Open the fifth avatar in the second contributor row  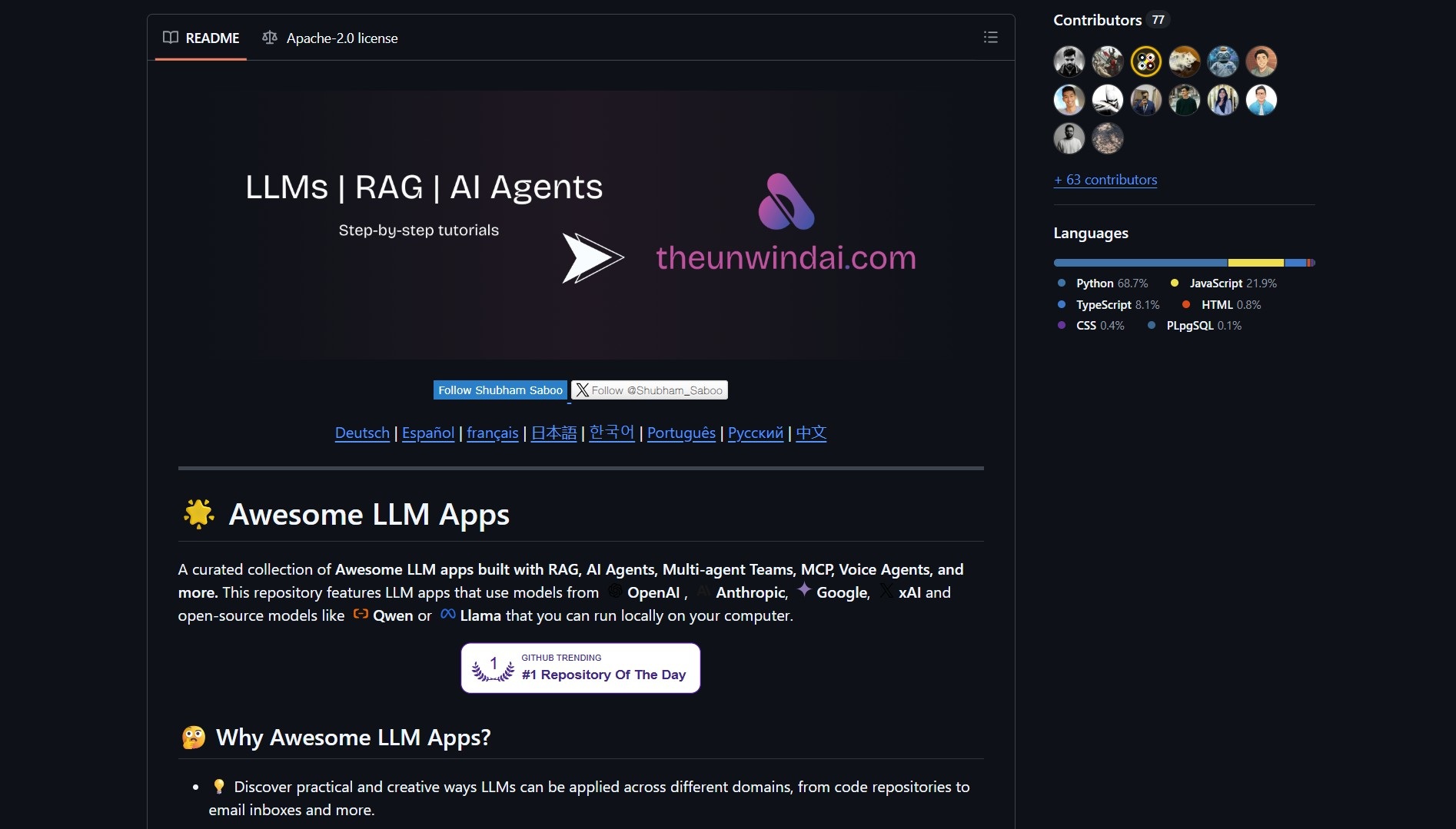coord(1223,100)
